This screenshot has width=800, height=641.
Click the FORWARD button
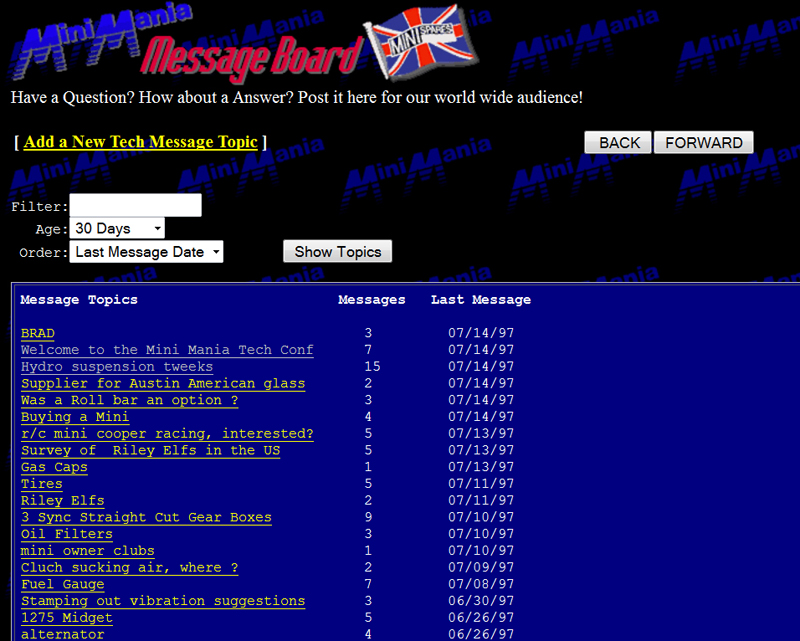point(704,142)
